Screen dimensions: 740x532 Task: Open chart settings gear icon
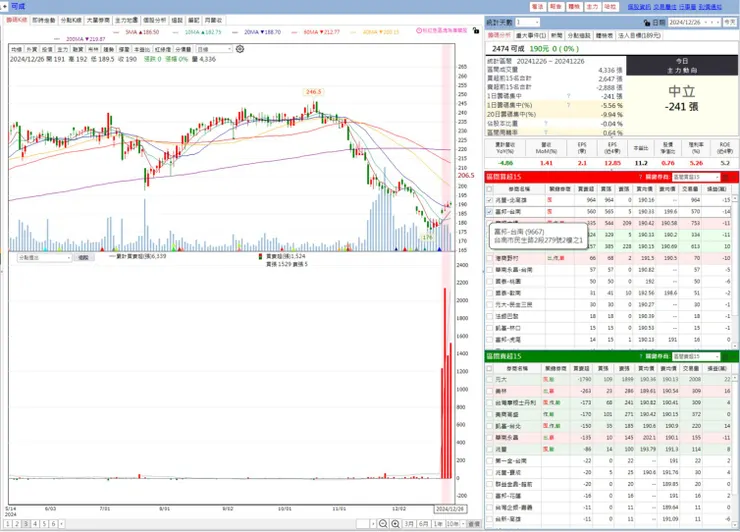tap(240, 49)
